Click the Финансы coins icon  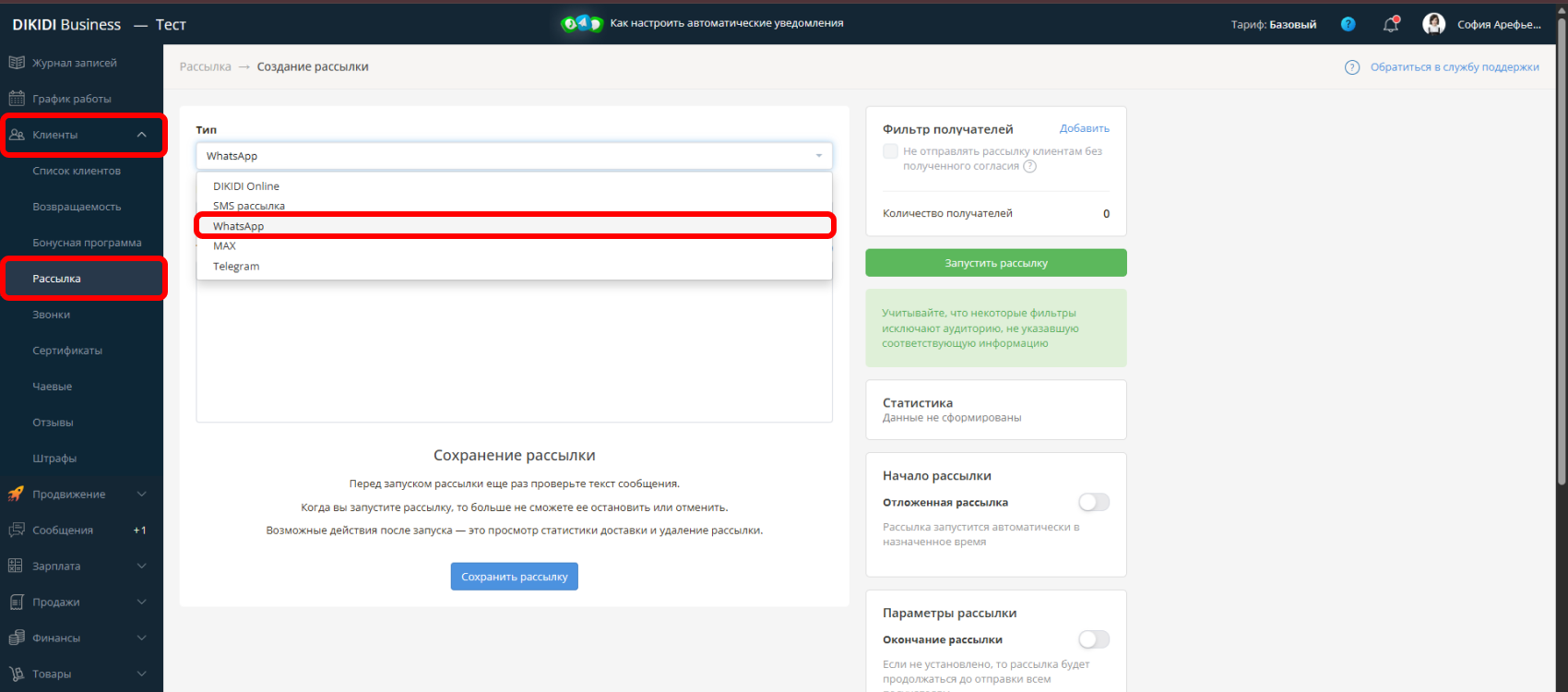tap(17, 638)
